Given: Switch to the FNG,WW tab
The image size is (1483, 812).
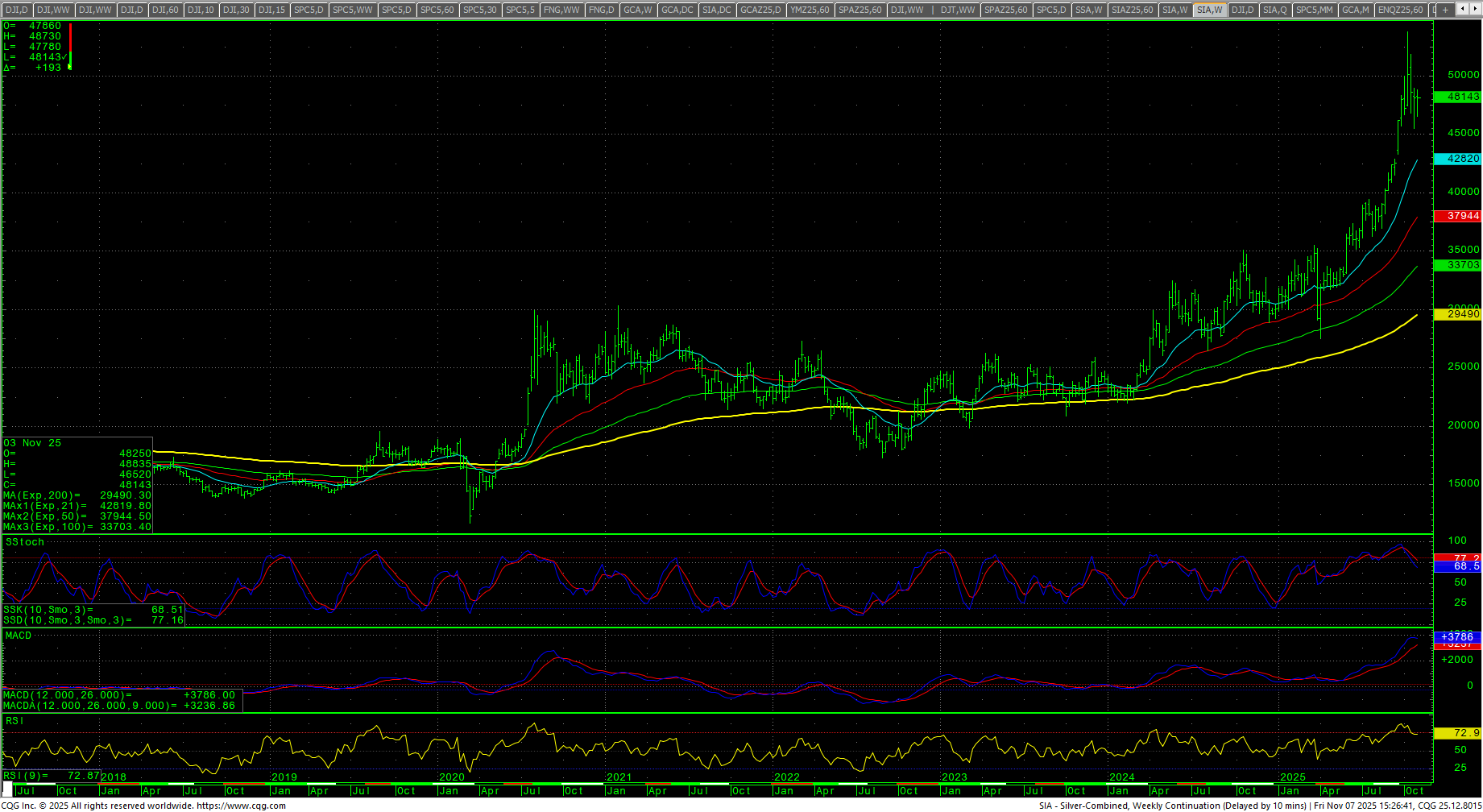Looking at the screenshot, I should pyautogui.click(x=561, y=10).
